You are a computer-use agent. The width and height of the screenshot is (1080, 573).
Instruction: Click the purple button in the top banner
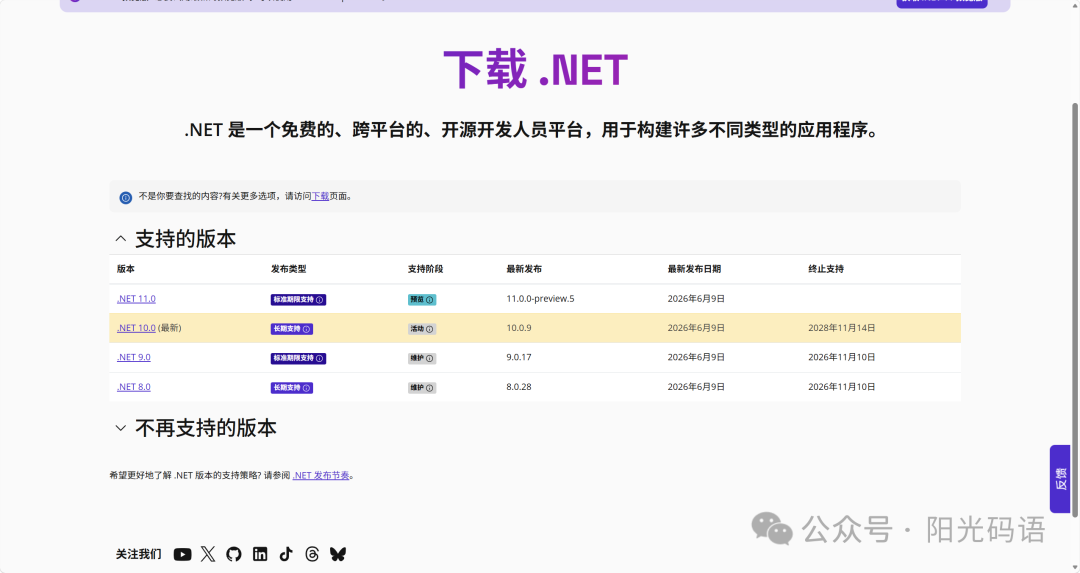point(942,3)
